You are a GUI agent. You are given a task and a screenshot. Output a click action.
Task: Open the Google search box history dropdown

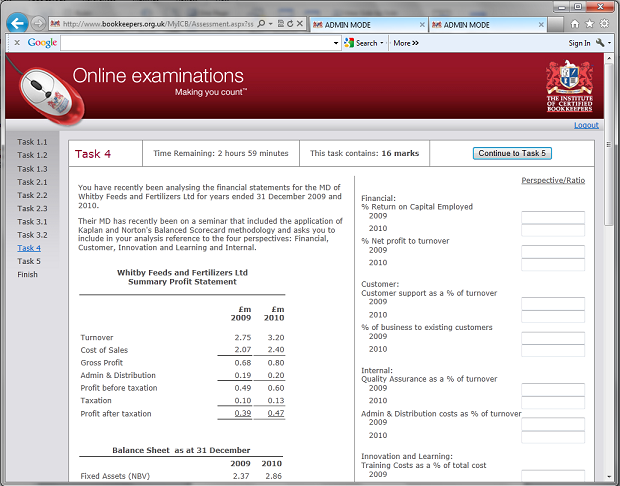(x=336, y=43)
